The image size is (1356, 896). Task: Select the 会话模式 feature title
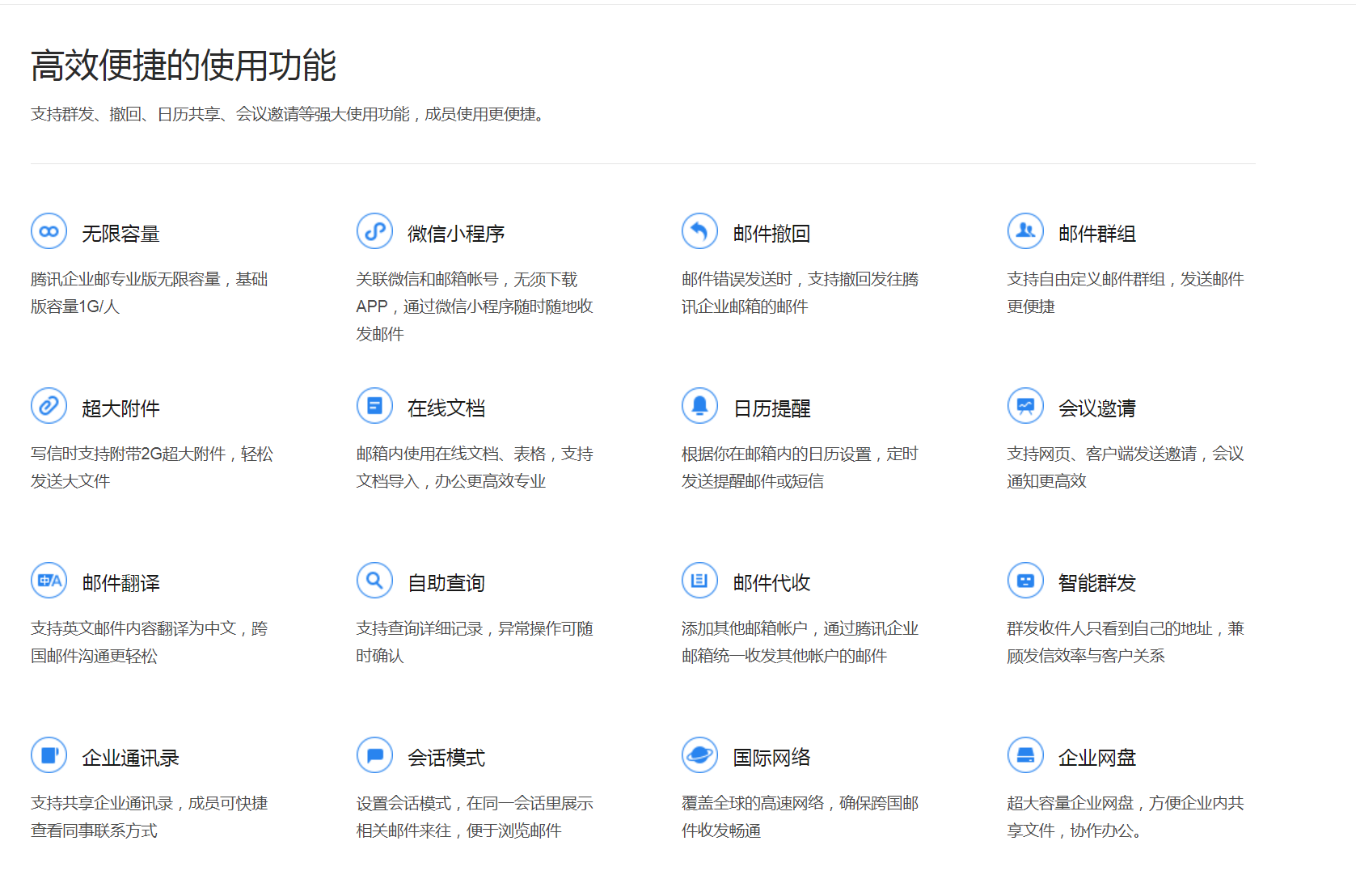point(446,758)
